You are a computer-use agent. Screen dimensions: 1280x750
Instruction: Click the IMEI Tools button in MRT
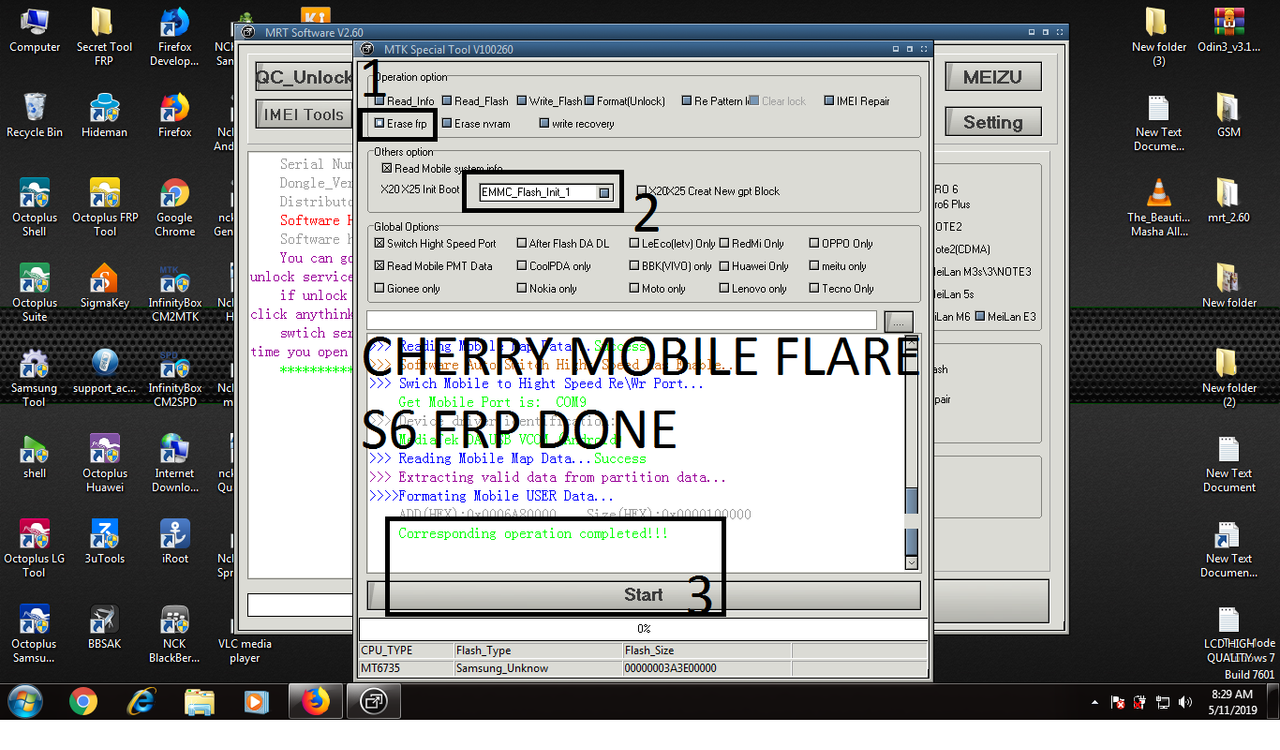point(303,115)
